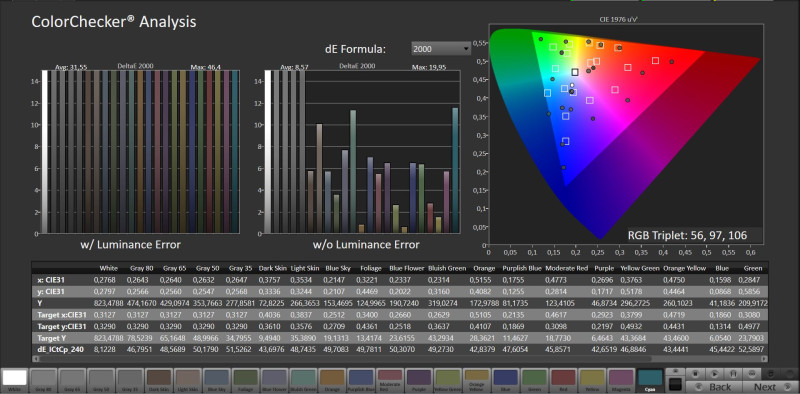Click the dE value 8,1228 for White
The width and height of the screenshot is (800, 394).
pyautogui.click(x=104, y=350)
